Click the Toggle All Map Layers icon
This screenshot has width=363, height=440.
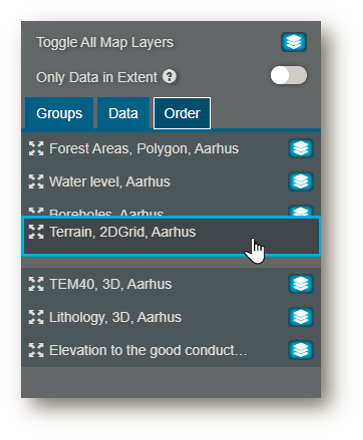(294, 42)
